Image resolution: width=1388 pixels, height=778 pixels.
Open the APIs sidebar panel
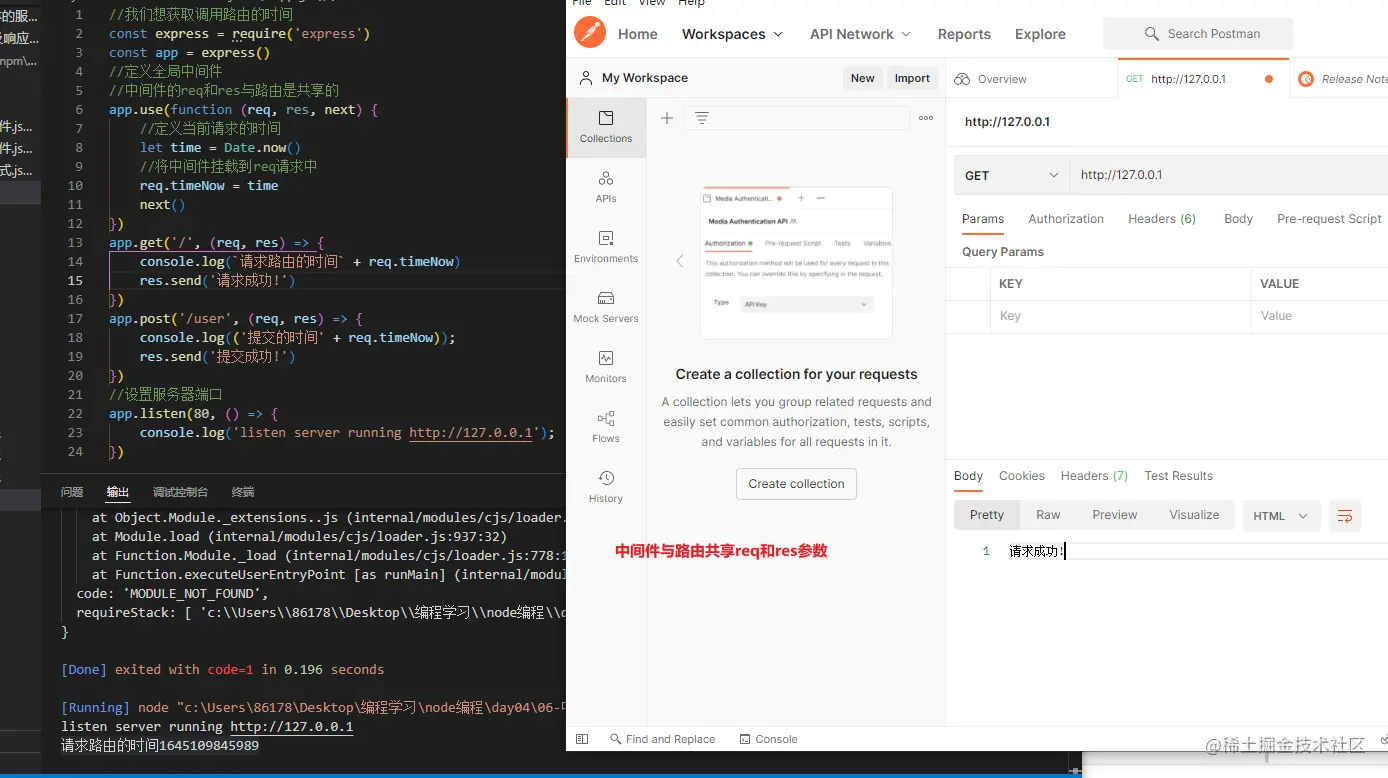pos(606,187)
